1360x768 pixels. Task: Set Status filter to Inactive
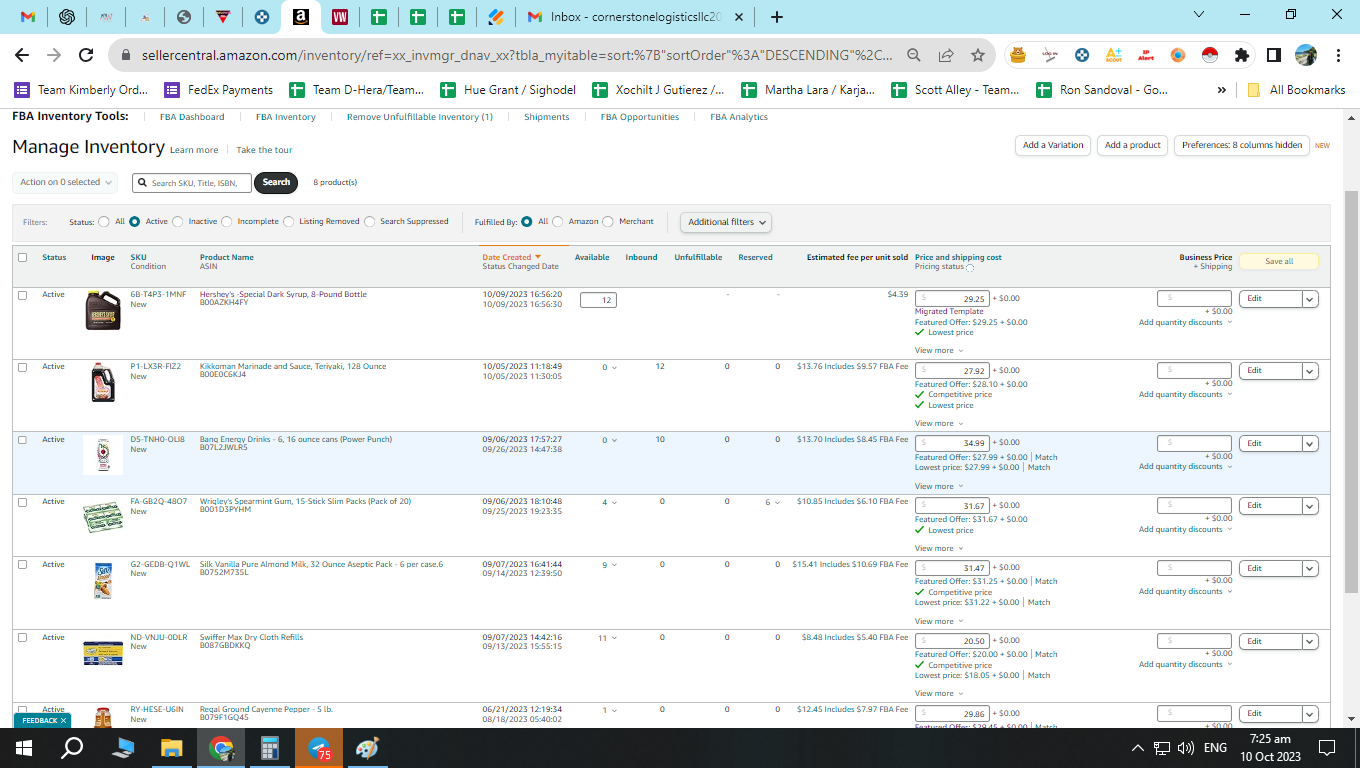pos(178,222)
